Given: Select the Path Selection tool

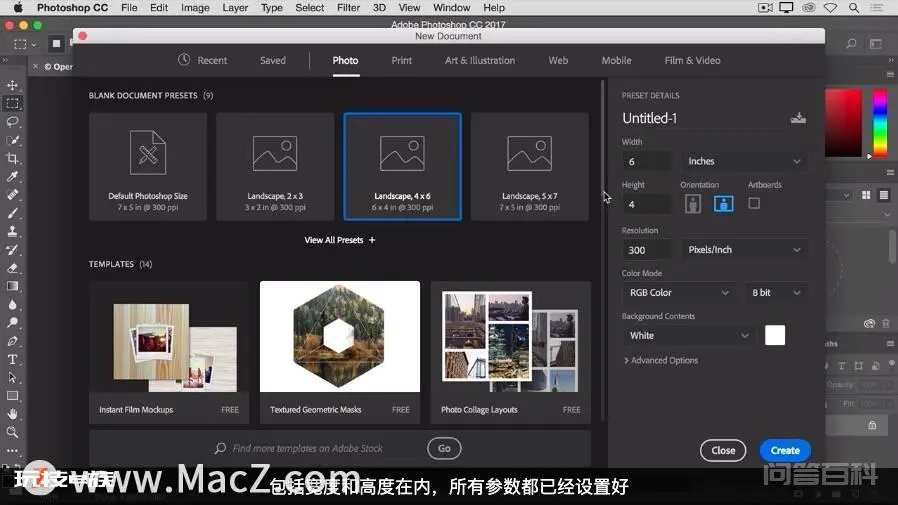Looking at the screenshot, I should (x=12, y=378).
